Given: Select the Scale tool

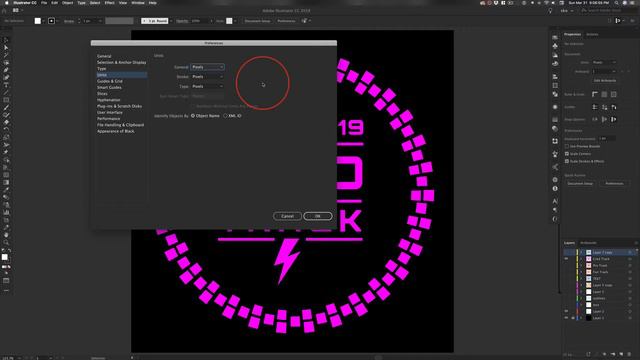Looking at the screenshot, I should click(x=6, y=137).
